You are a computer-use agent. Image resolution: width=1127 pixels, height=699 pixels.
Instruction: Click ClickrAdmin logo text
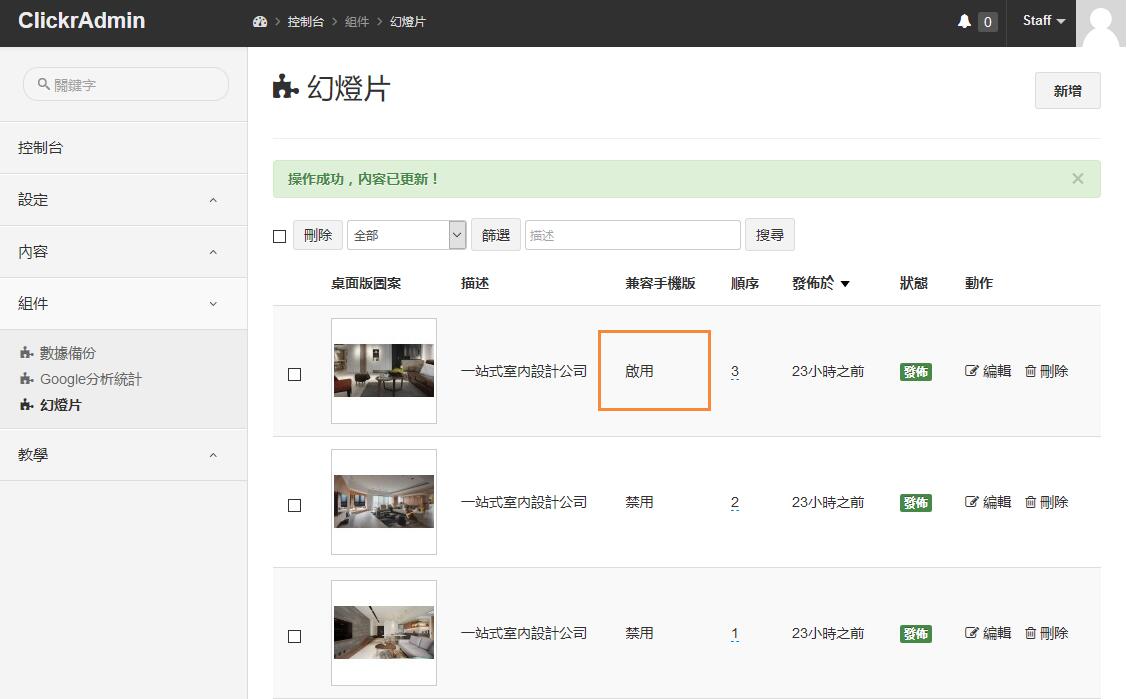click(x=81, y=20)
